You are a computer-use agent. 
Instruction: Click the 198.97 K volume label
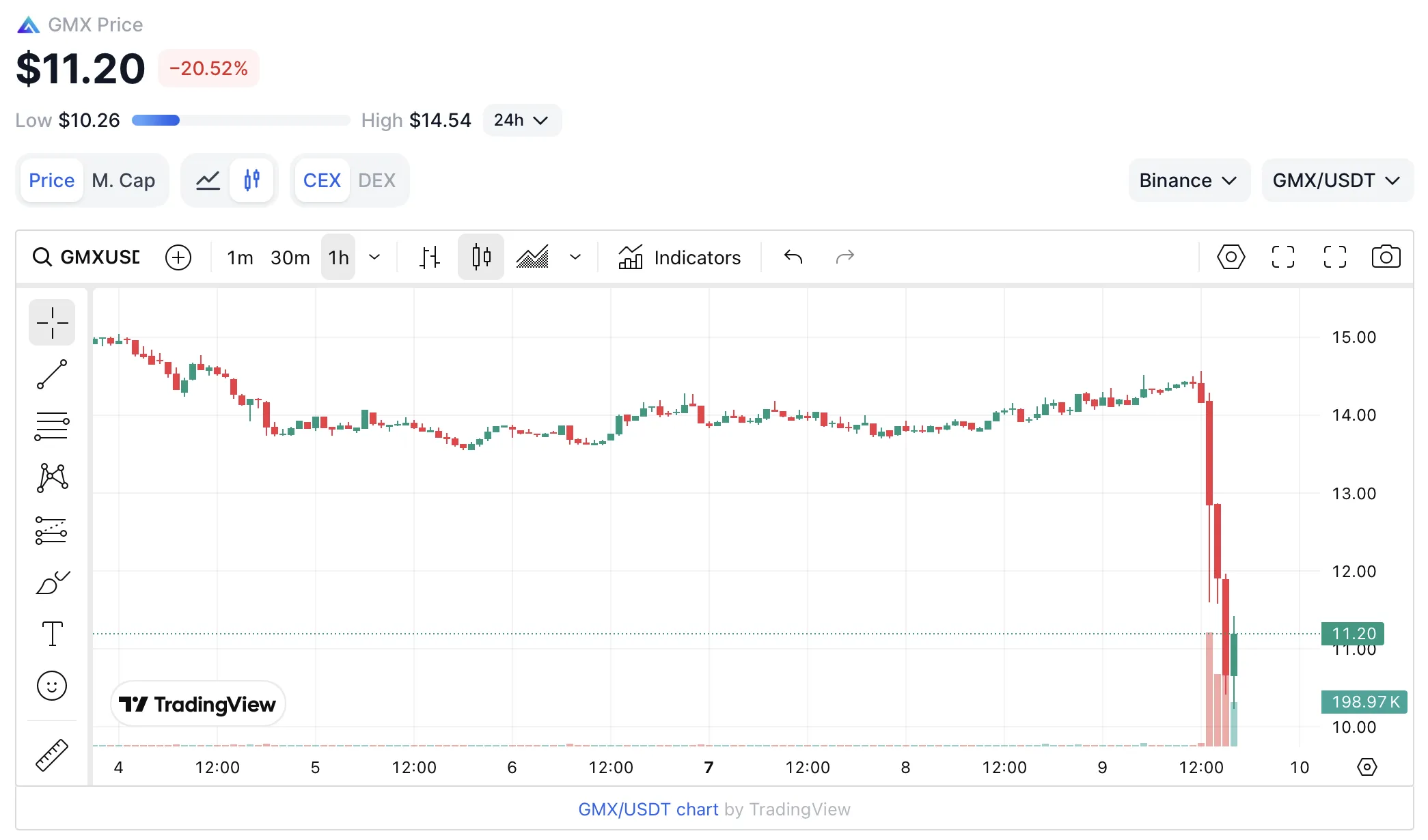coord(1364,702)
